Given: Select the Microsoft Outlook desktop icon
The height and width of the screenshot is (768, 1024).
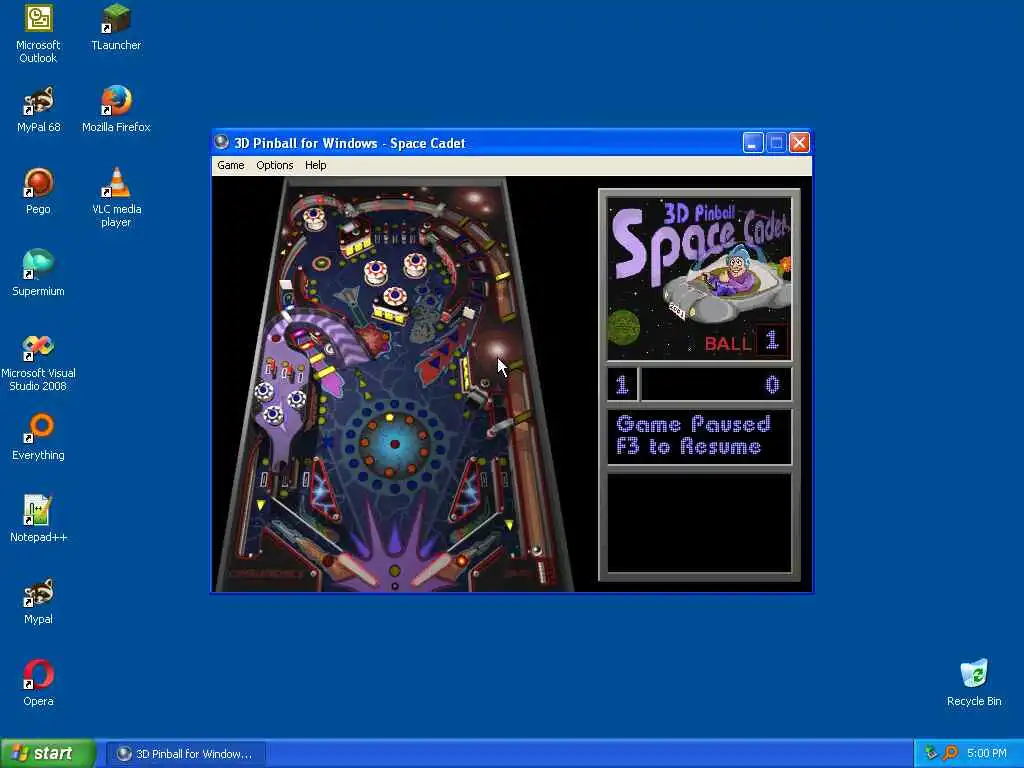Looking at the screenshot, I should point(38,34).
